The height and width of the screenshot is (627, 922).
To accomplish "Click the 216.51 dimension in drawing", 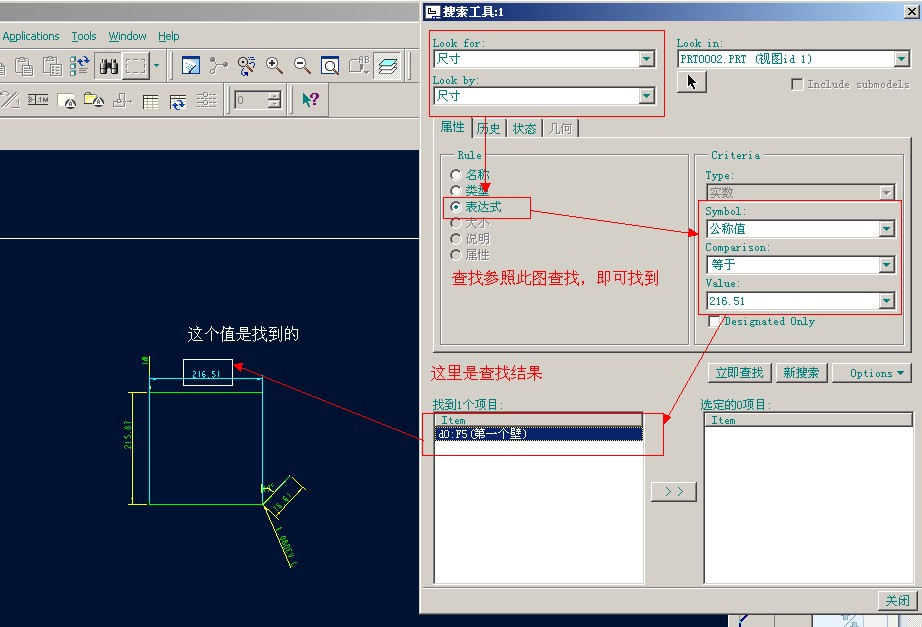I will [206, 374].
